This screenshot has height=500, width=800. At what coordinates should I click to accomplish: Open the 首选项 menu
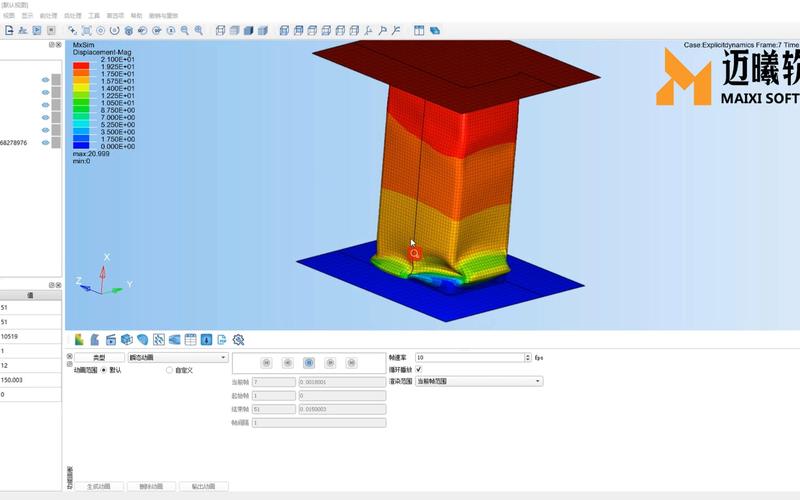click(115, 16)
